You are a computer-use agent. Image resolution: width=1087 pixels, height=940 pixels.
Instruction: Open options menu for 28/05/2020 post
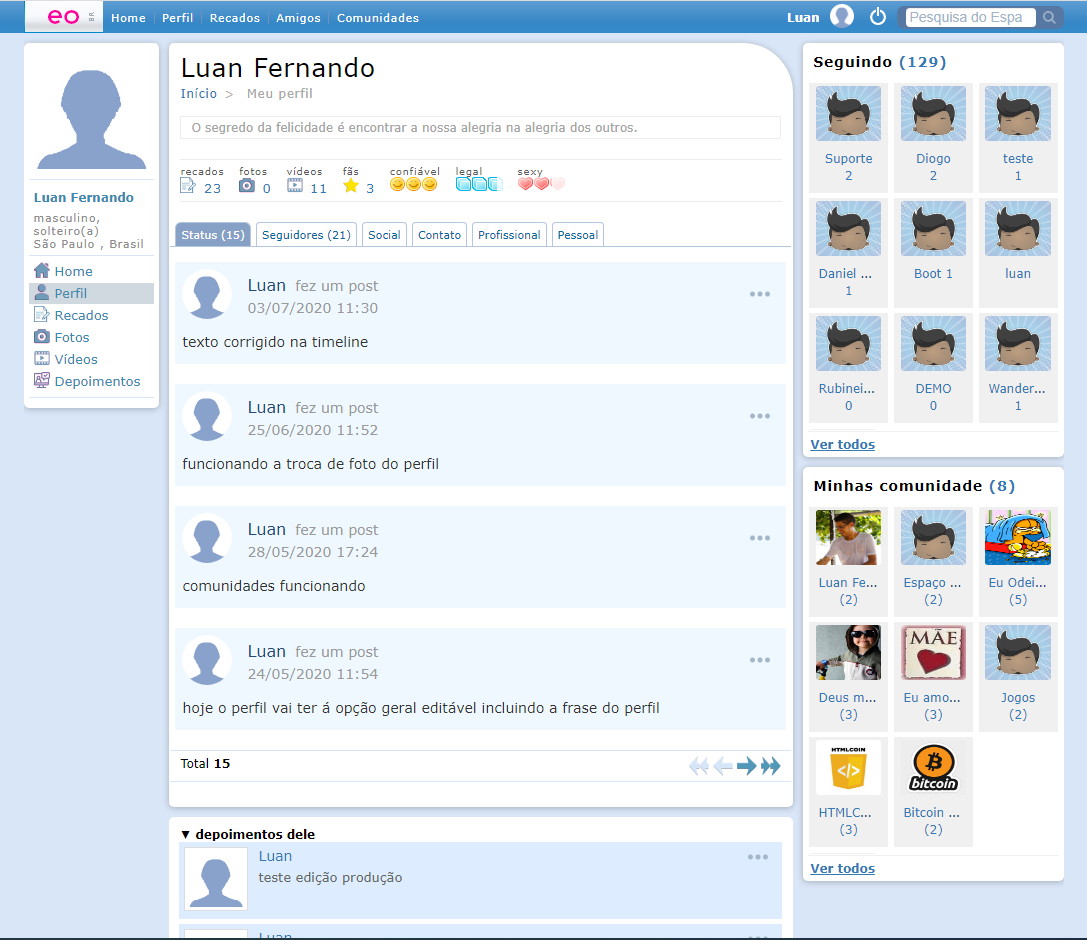click(x=760, y=538)
